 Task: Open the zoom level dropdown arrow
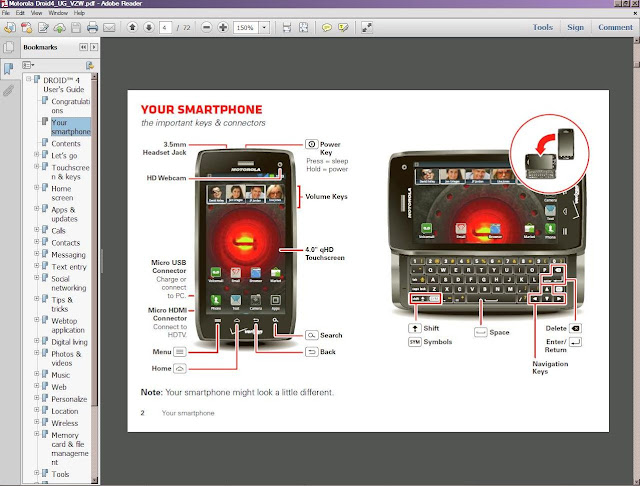pos(264,28)
